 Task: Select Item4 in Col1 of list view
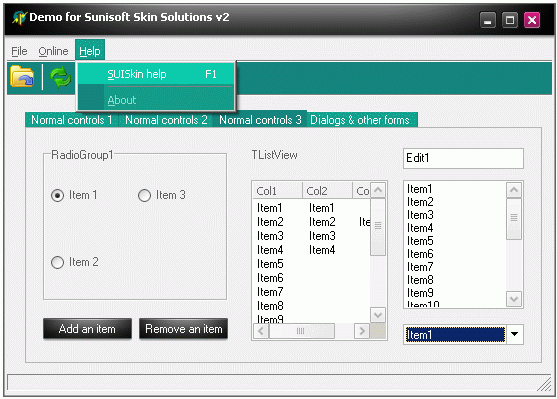click(x=270, y=250)
